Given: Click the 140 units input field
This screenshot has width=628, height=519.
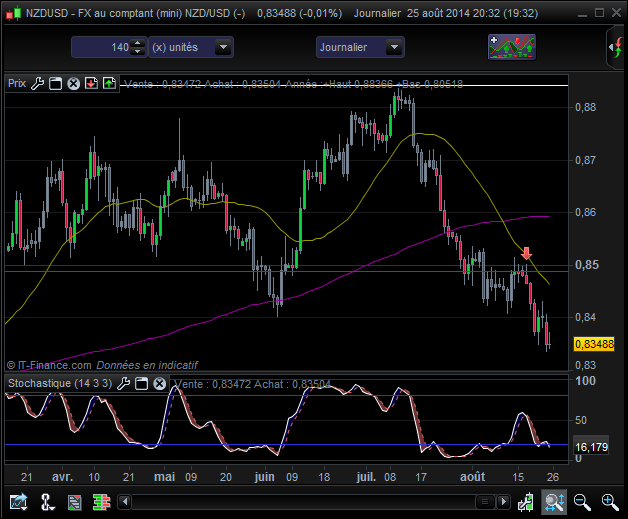Looking at the screenshot, I should pyautogui.click(x=102, y=47).
